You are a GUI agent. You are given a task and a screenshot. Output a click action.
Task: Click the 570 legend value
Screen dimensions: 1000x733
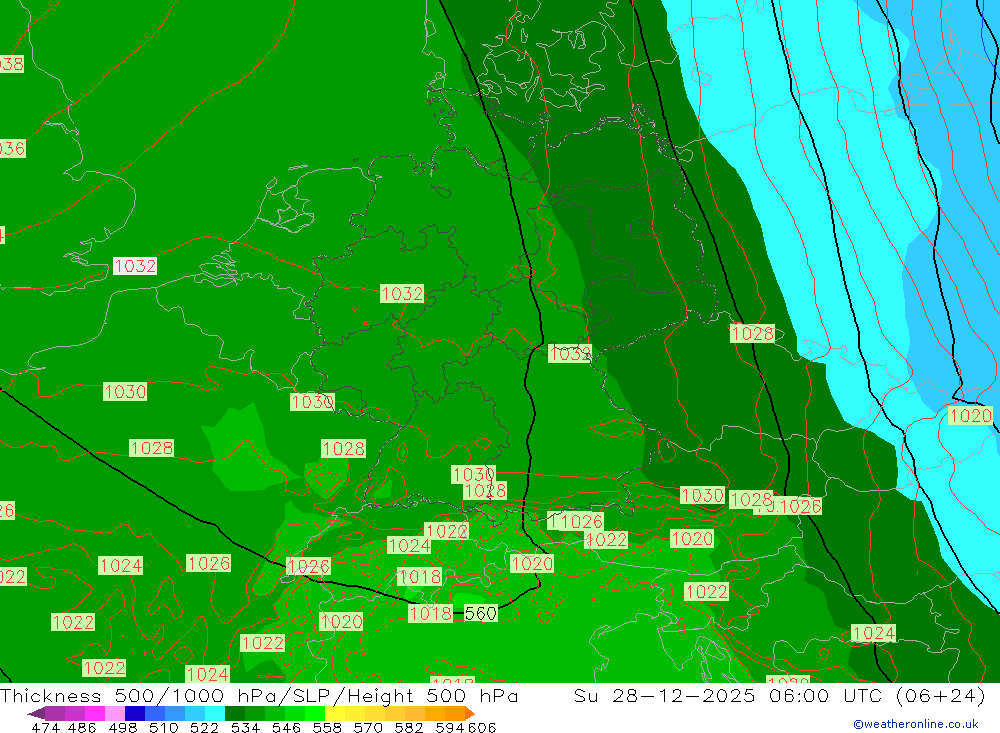coord(368,727)
